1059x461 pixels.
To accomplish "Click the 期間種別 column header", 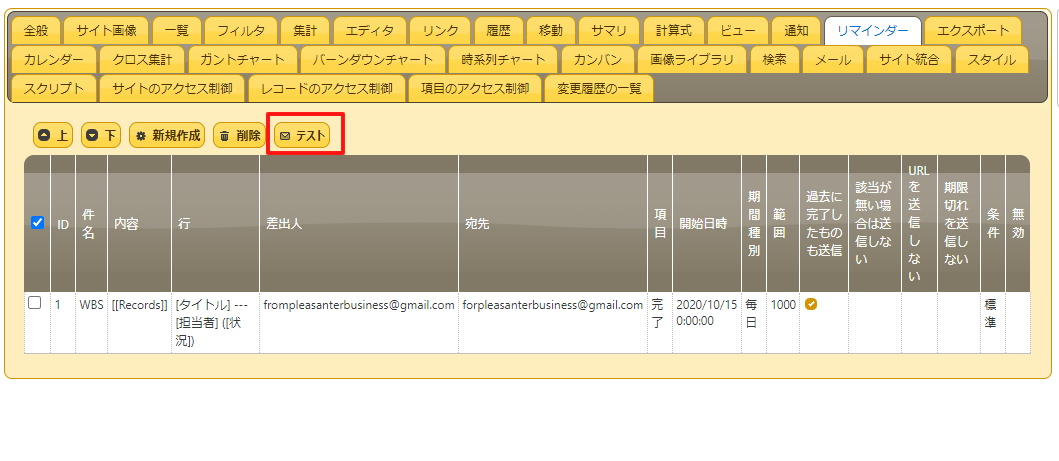I will point(753,224).
